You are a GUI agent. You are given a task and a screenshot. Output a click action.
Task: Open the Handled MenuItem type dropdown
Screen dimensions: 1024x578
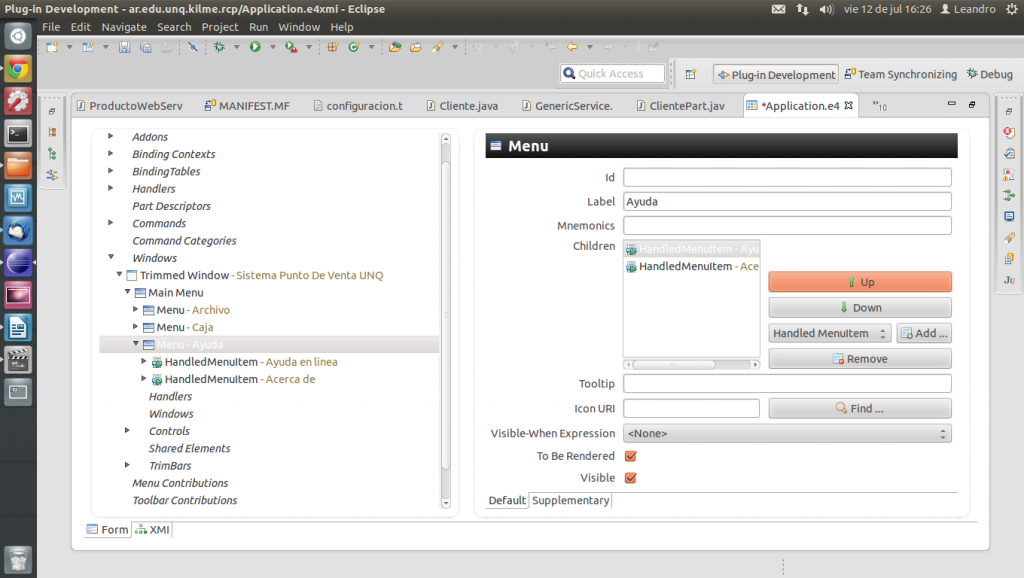point(830,334)
